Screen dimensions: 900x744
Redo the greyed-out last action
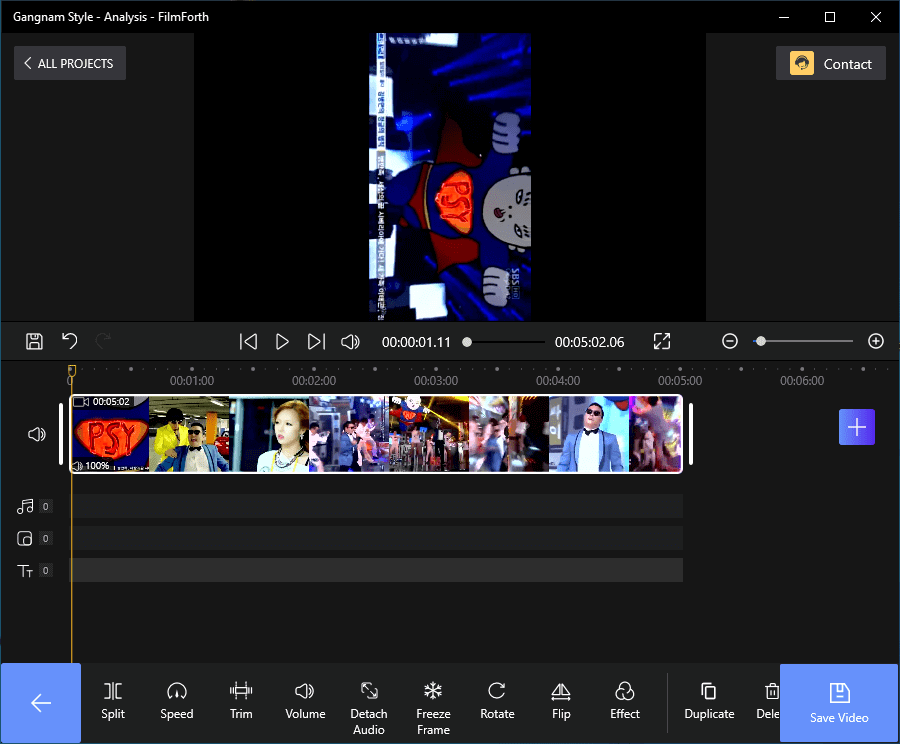point(103,342)
